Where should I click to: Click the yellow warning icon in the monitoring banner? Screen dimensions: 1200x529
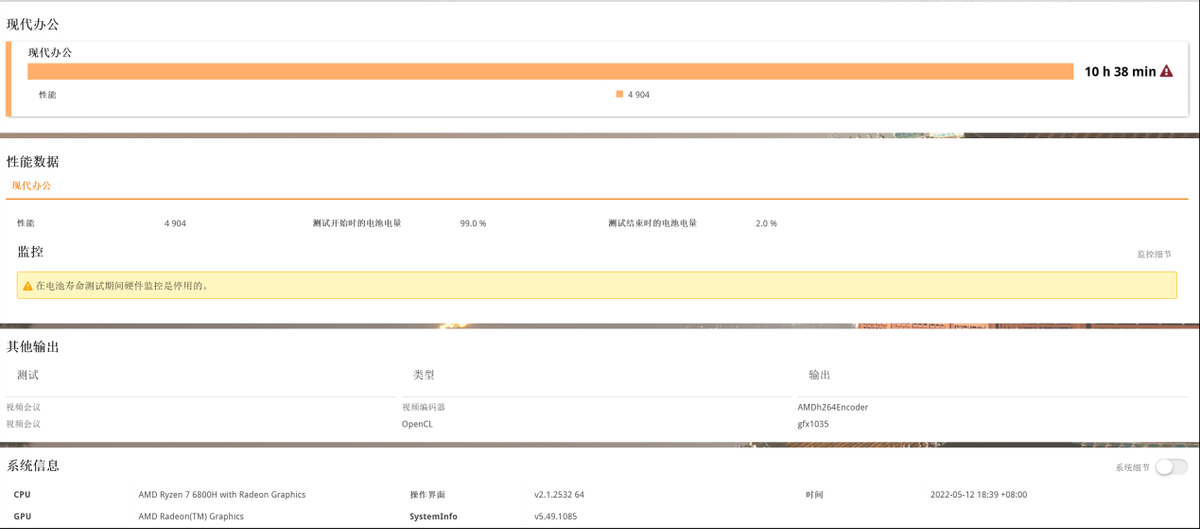coord(28,286)
